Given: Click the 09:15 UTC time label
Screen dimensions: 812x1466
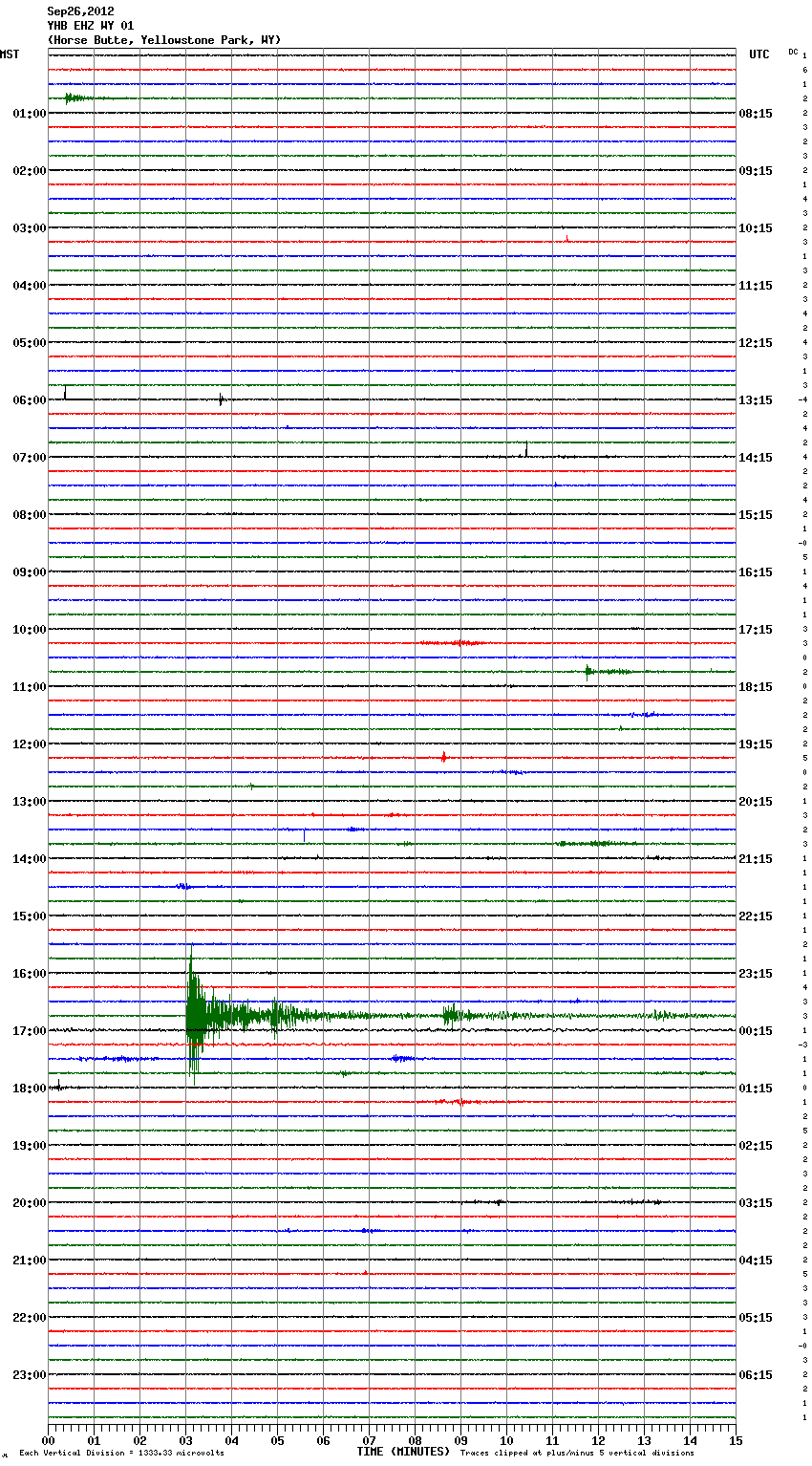Looking at the screenshot, I should 756,171.
